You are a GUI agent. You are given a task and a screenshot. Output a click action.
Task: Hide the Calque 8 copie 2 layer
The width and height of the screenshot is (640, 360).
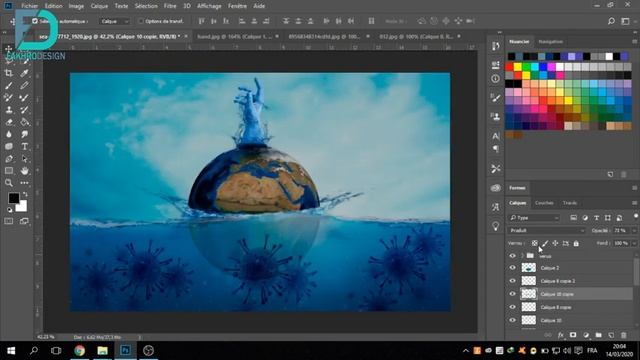[x=512, y=281]
